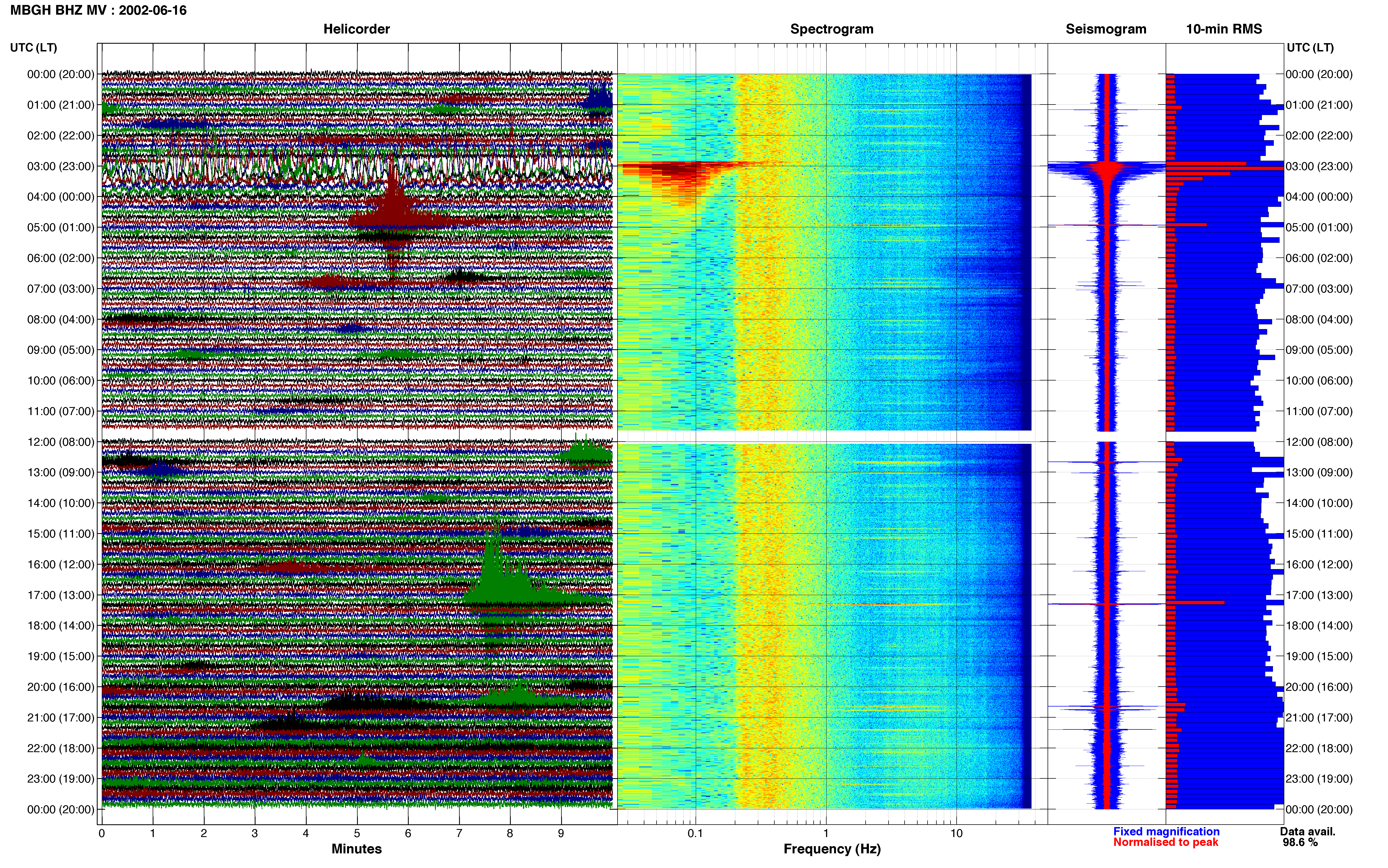Click the 10 tick on the Frequency axis

[x=956, y=833]
